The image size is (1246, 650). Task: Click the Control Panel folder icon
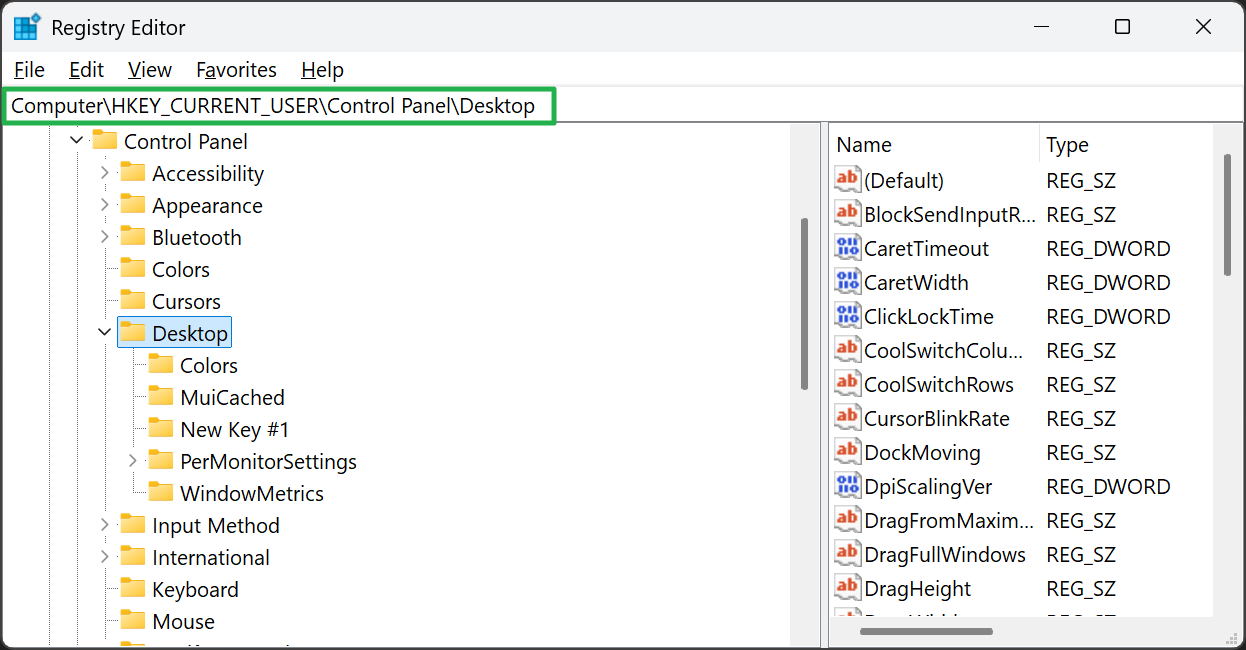(x=105, y=141)
